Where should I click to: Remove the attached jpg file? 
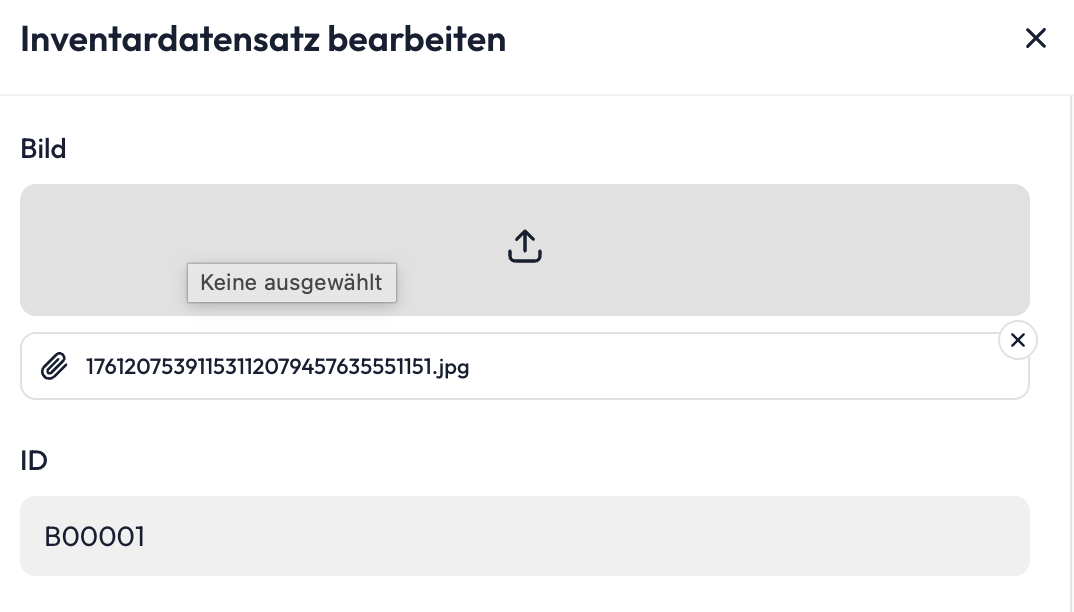[1017, 341]
